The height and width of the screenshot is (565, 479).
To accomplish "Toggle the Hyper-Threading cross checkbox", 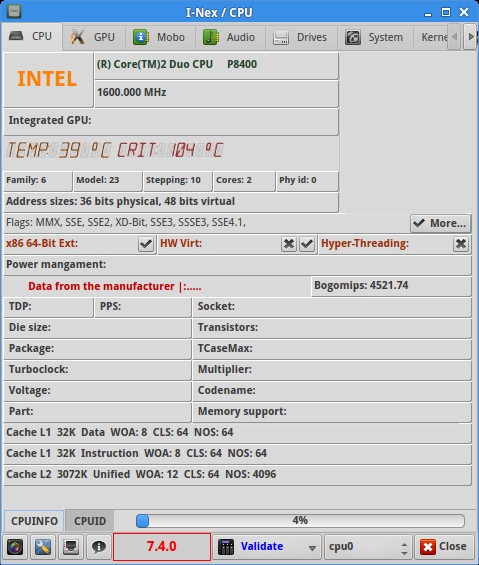I will point(461,244).
